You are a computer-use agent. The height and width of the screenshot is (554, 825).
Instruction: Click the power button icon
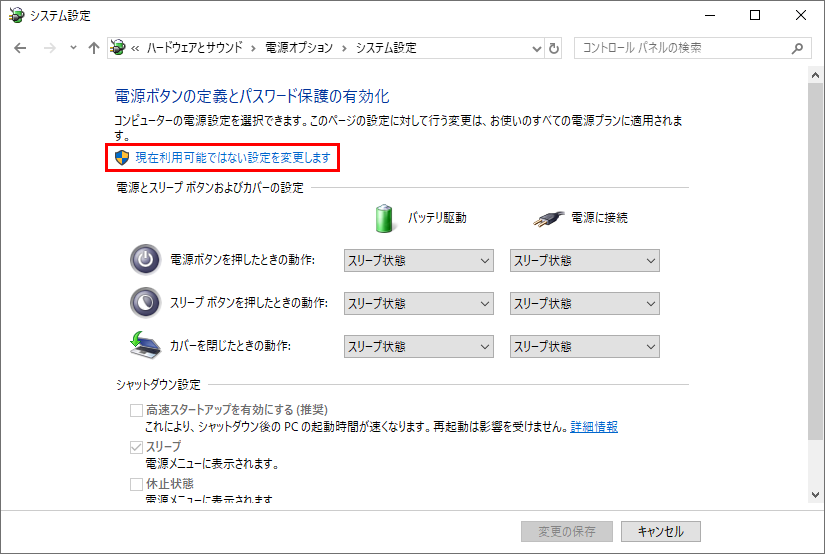(x=145, y=259)
